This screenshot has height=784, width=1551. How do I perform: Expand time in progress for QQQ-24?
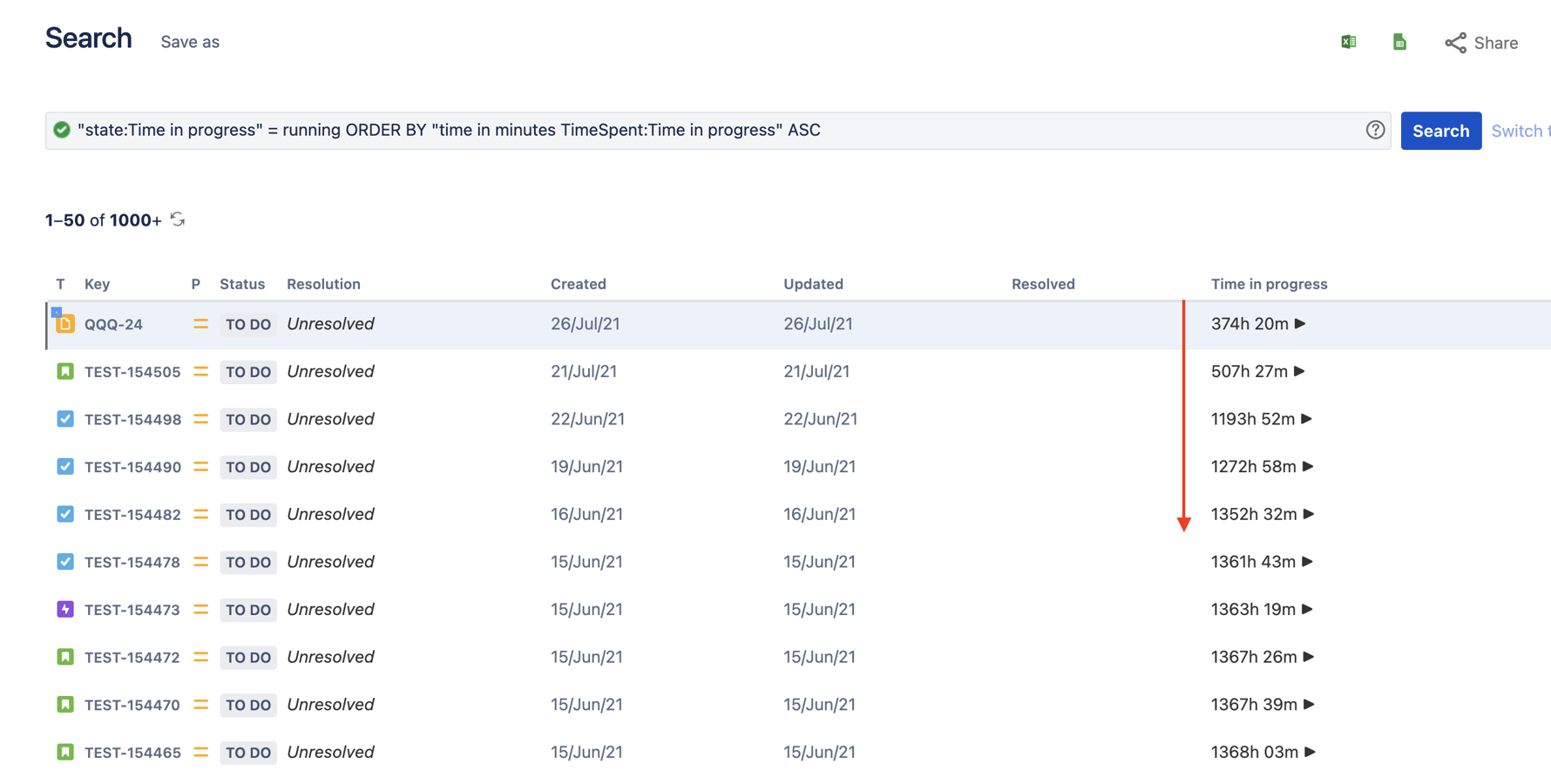click(1300, 323)
